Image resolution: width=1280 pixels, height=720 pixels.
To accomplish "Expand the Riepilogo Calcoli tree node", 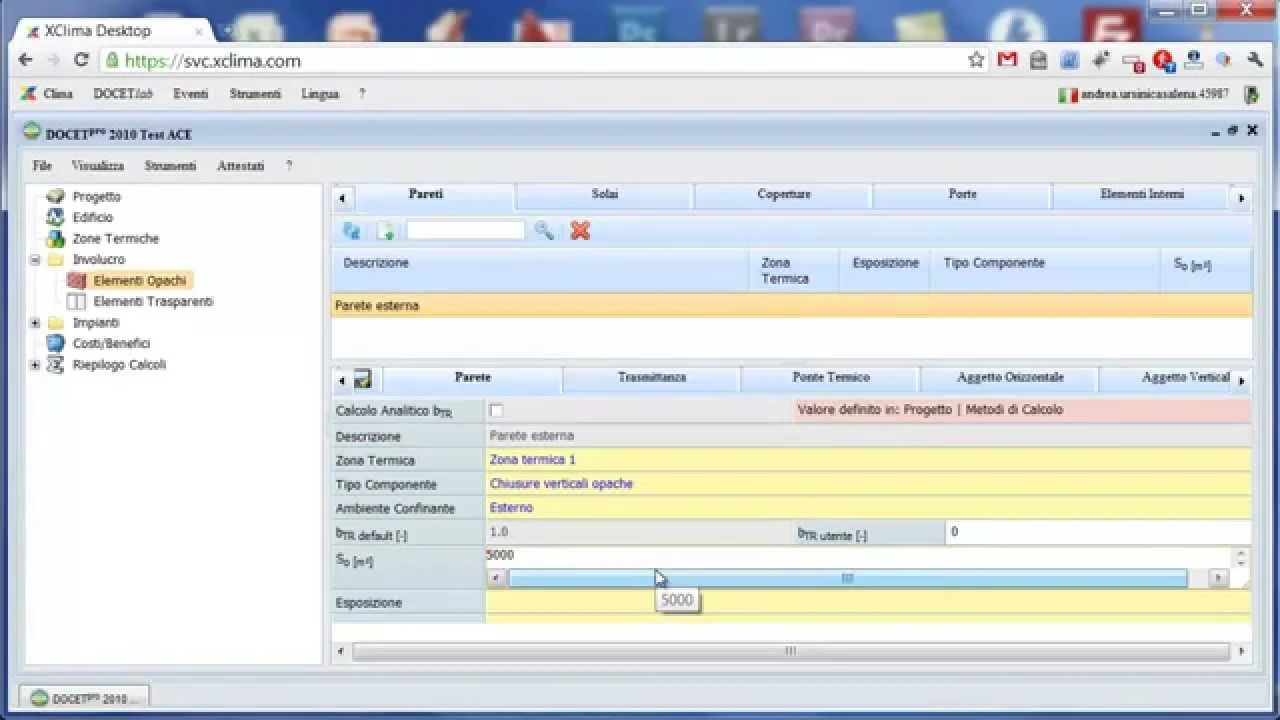I will pos(36,365).
